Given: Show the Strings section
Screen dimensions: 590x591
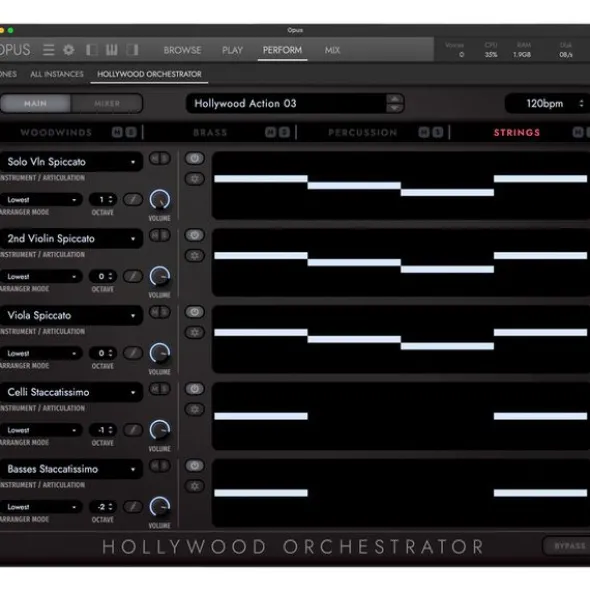Looking at the screenshot, I should tap(517, 132).
